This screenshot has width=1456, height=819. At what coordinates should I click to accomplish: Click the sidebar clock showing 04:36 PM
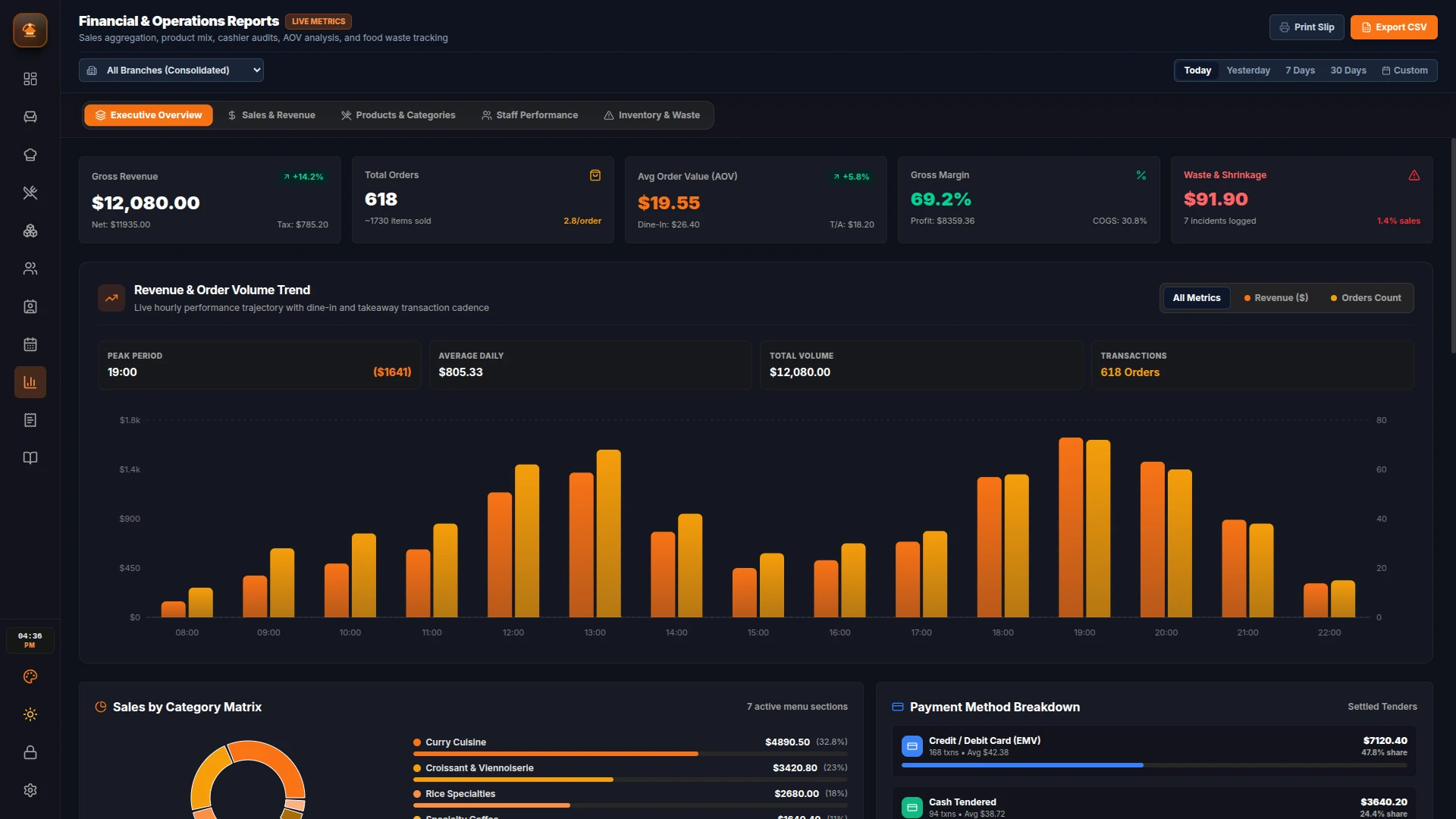pyautogui.click(x=30, y=640)
